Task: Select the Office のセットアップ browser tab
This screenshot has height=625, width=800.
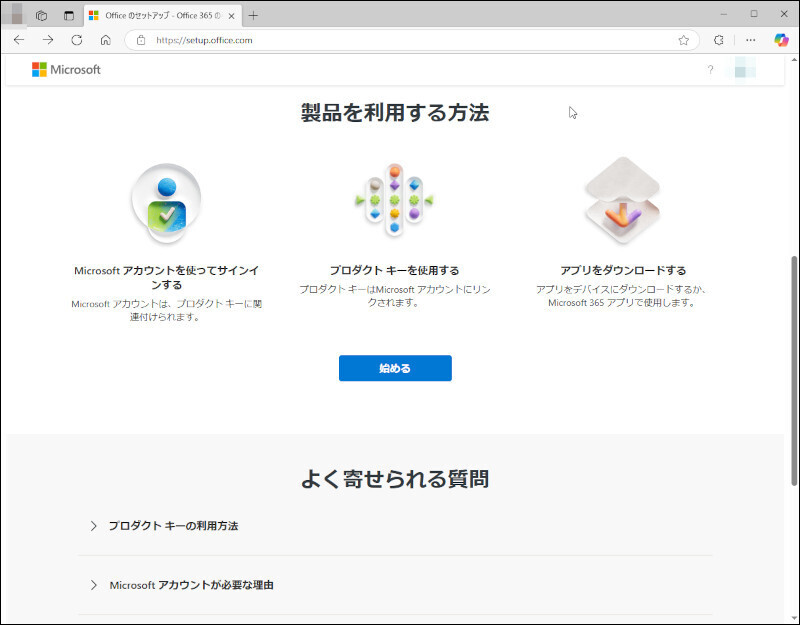Action: 162,16
